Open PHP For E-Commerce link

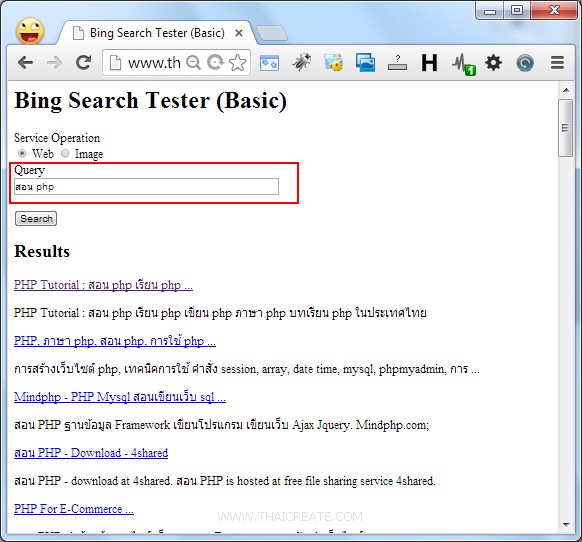(x=74, y=509)
